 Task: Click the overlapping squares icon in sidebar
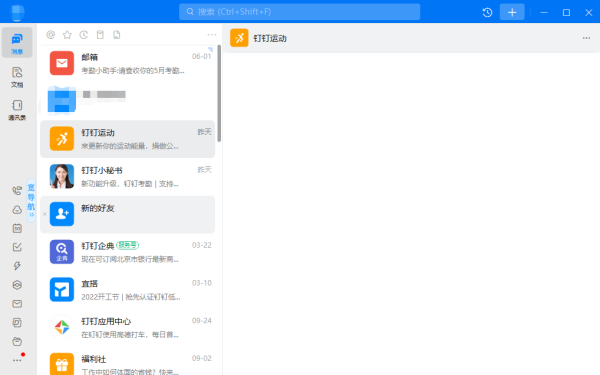[17, 322]
